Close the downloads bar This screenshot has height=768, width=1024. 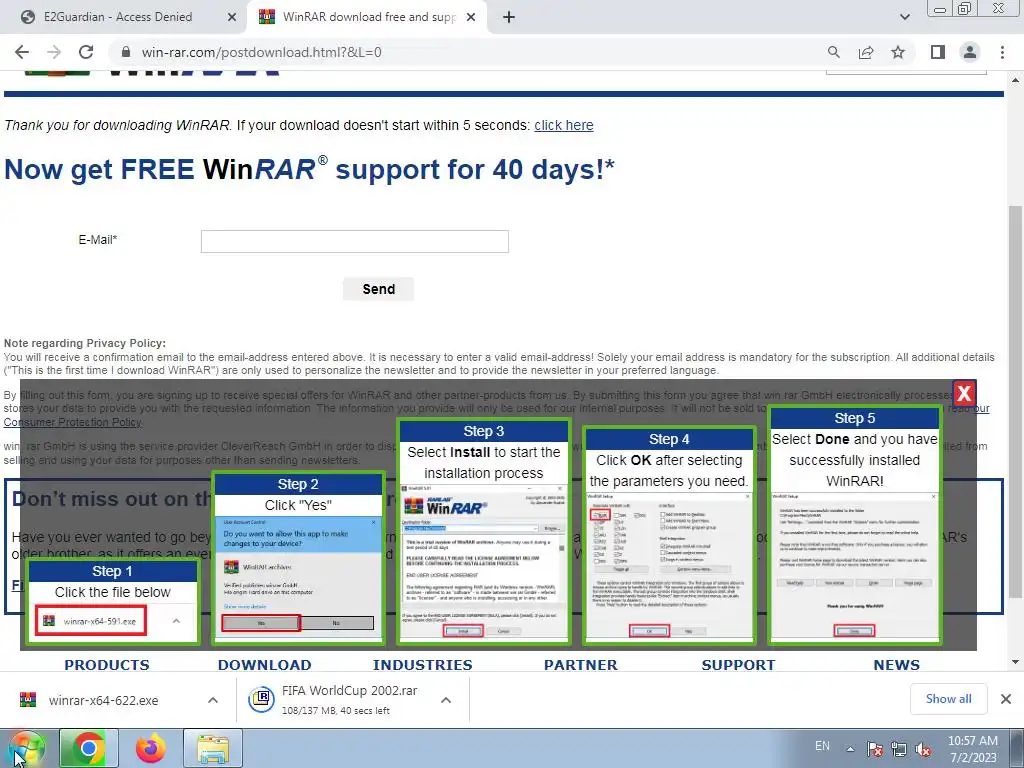[x=1006, y=699]
